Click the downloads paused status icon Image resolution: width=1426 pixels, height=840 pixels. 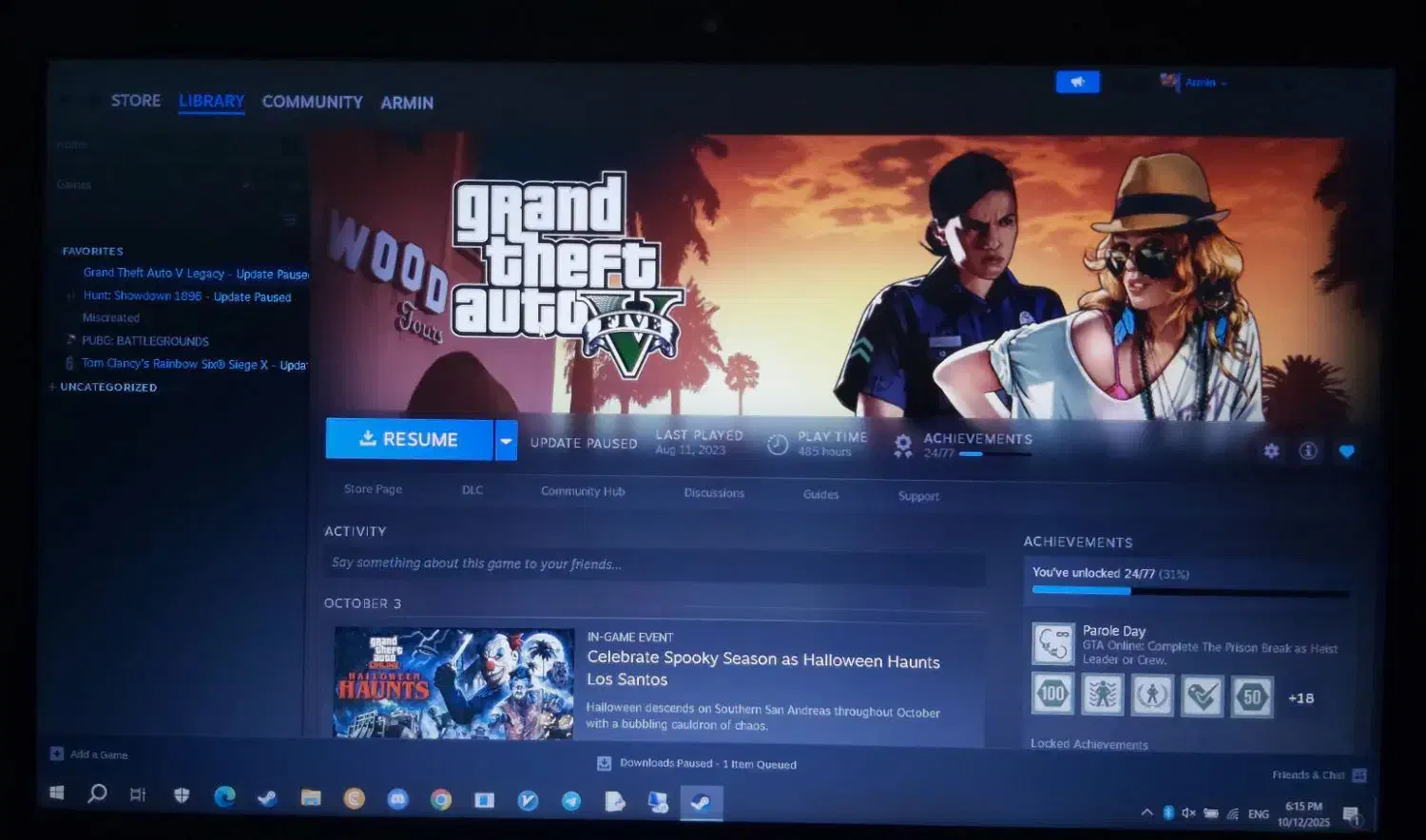[604, 763]
